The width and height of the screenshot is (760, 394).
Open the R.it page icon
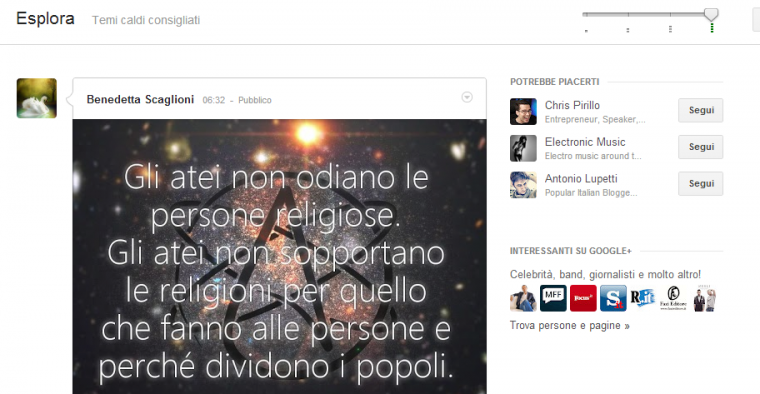click(643, 298)
